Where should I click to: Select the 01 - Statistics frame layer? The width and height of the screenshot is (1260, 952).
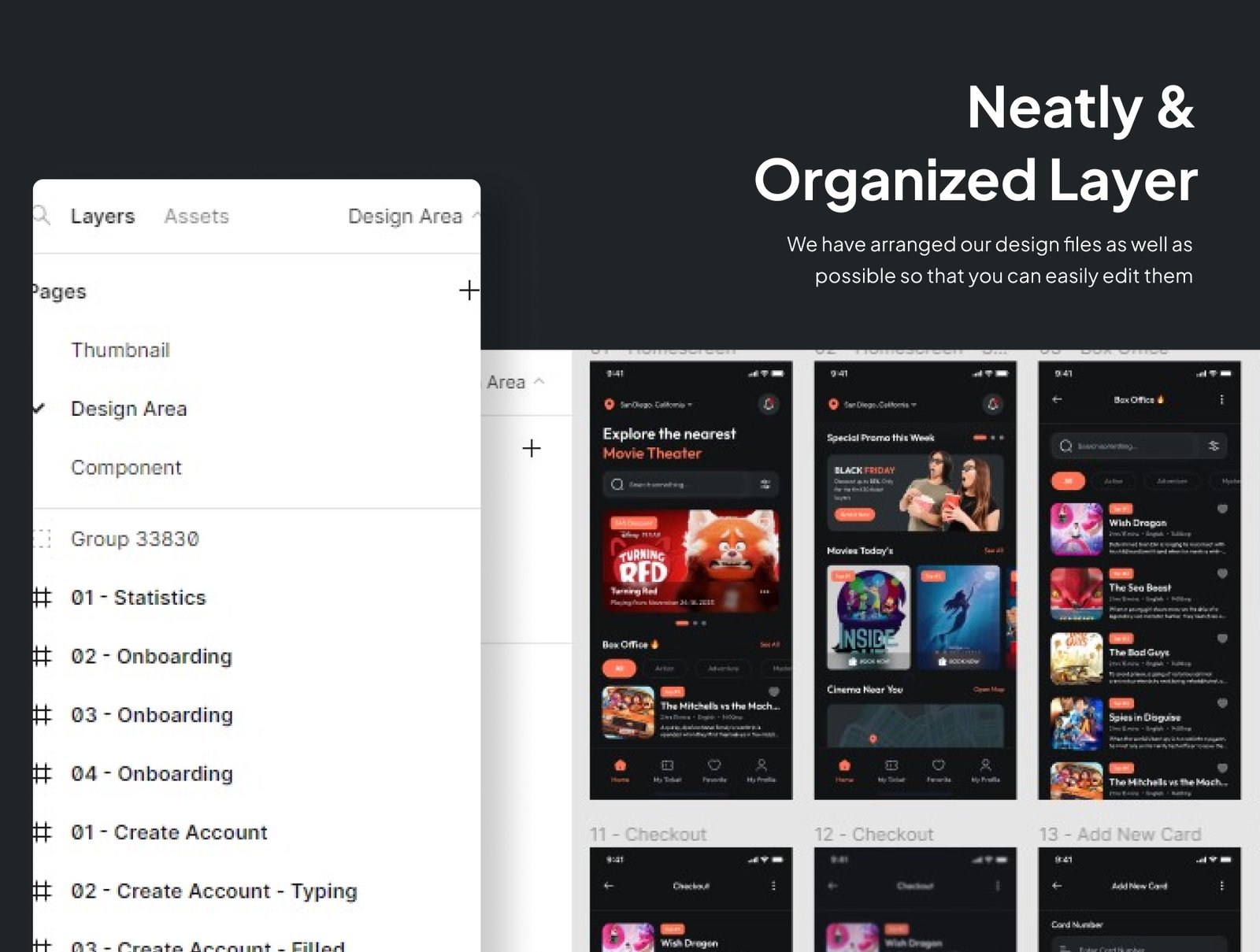tap(138, 598)
